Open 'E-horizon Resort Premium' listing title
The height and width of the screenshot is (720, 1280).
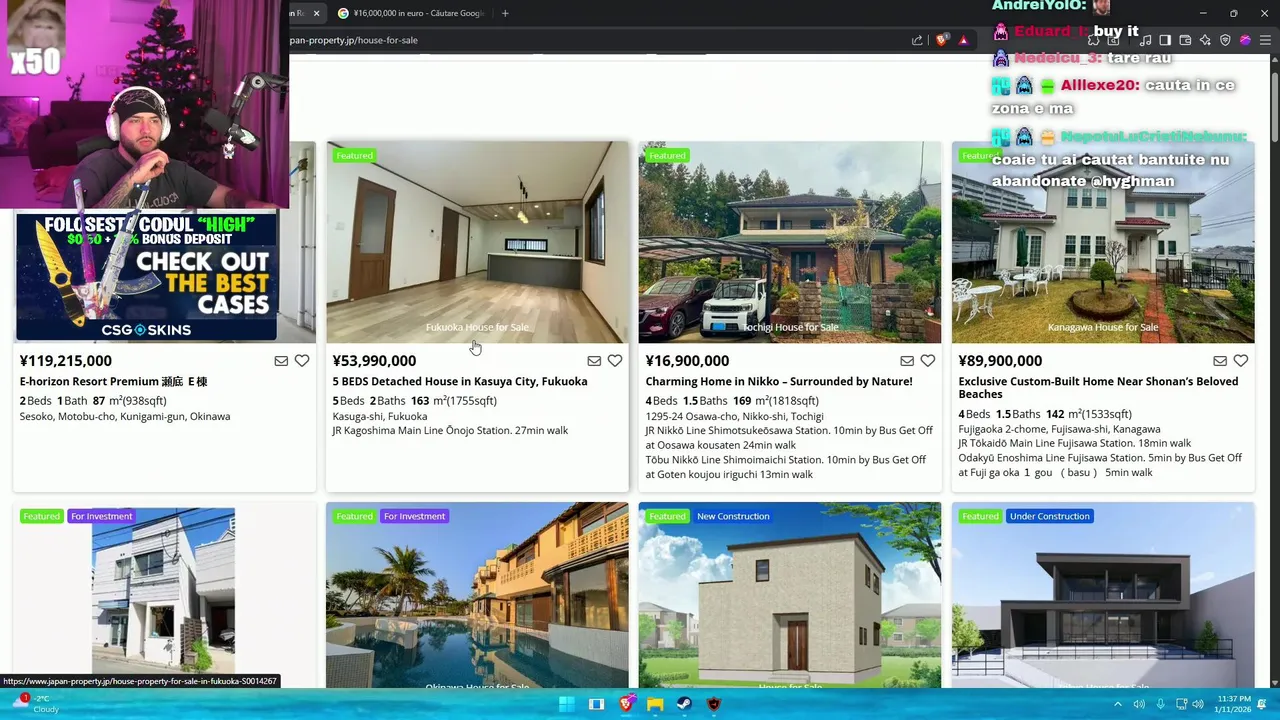pos(113,381)
